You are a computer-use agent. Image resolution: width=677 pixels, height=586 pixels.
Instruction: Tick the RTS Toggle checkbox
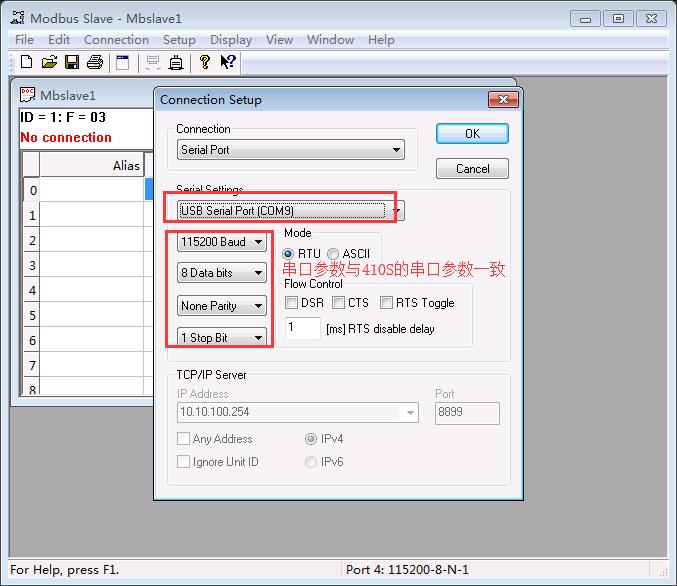pyautogui.click(x=386, y=303)
